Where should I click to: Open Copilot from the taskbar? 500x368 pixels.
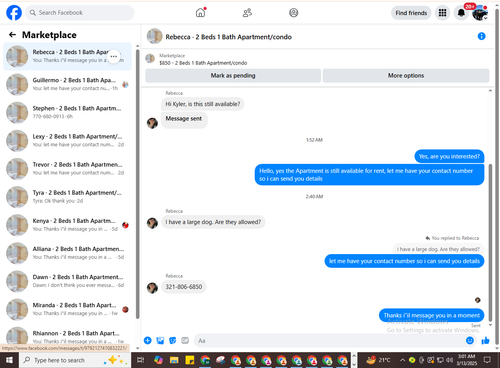(158, 360)
